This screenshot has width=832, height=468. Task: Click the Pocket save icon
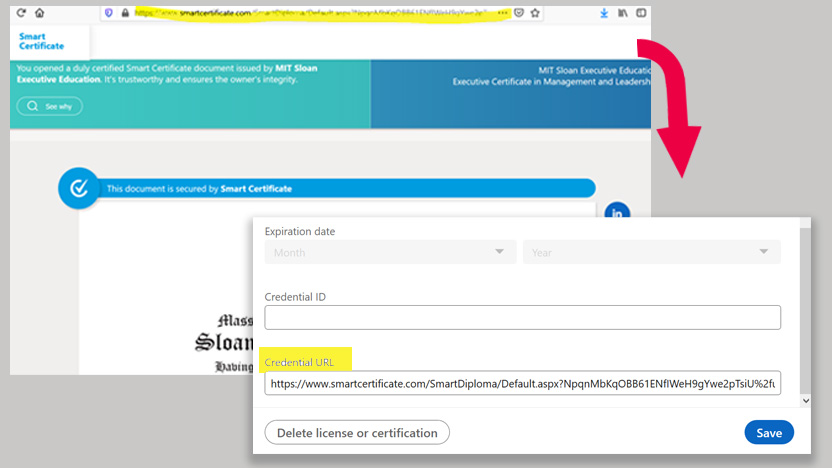click(519, 13)
